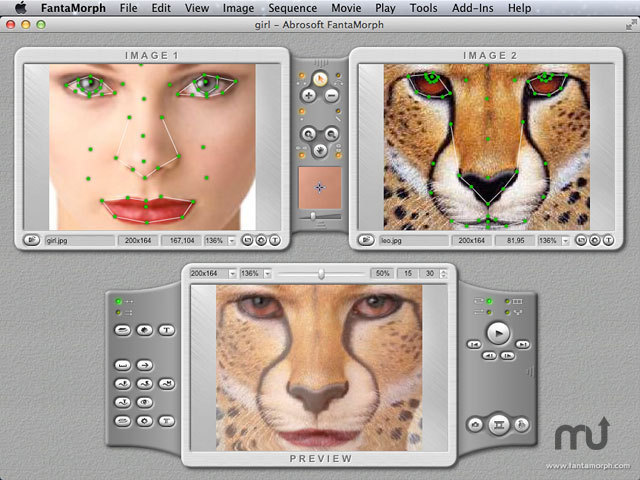Click the magnified pixel preview thumbnail
The image size is (640, 480).
pyautogui.click(x=319, y=187)
